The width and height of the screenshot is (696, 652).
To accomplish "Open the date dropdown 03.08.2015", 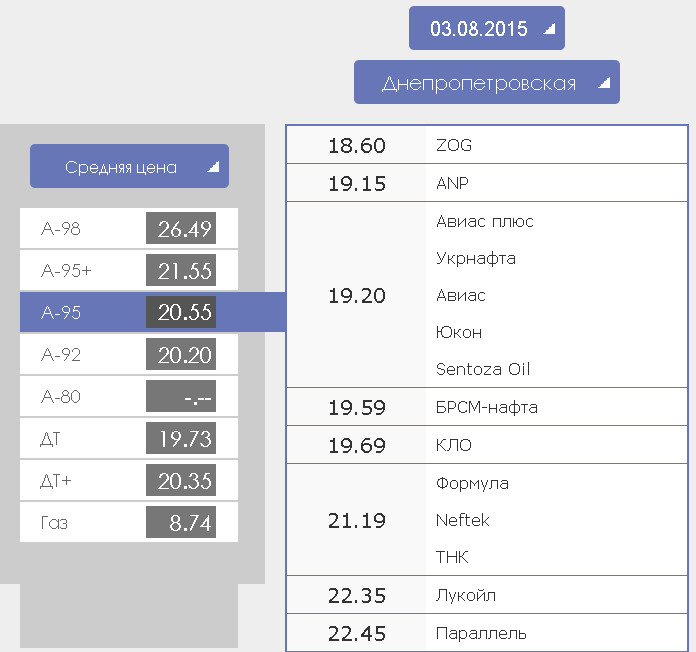I will click(486, 28).
